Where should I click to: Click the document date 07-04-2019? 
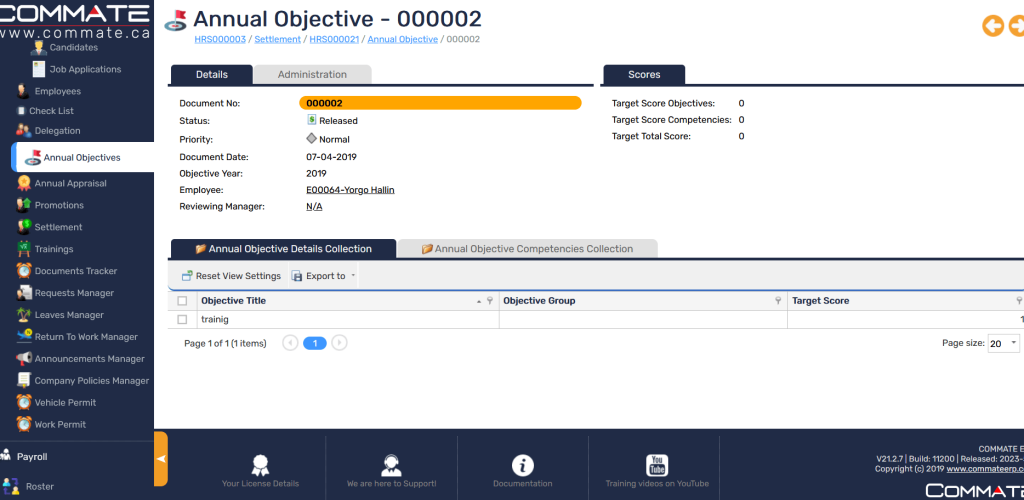tap(331, 157)
